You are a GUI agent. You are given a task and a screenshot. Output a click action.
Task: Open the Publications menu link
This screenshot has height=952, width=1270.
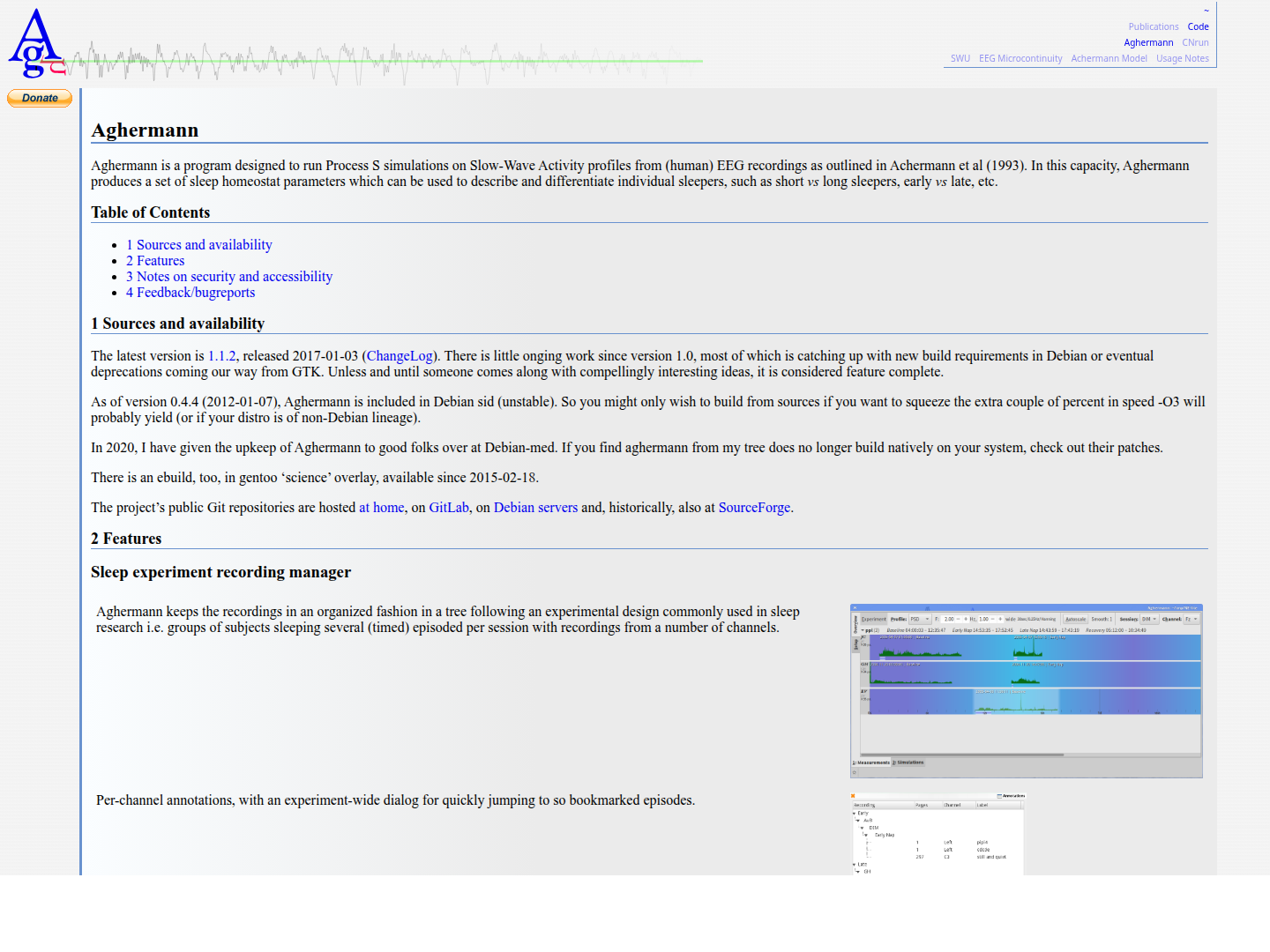1154,27
